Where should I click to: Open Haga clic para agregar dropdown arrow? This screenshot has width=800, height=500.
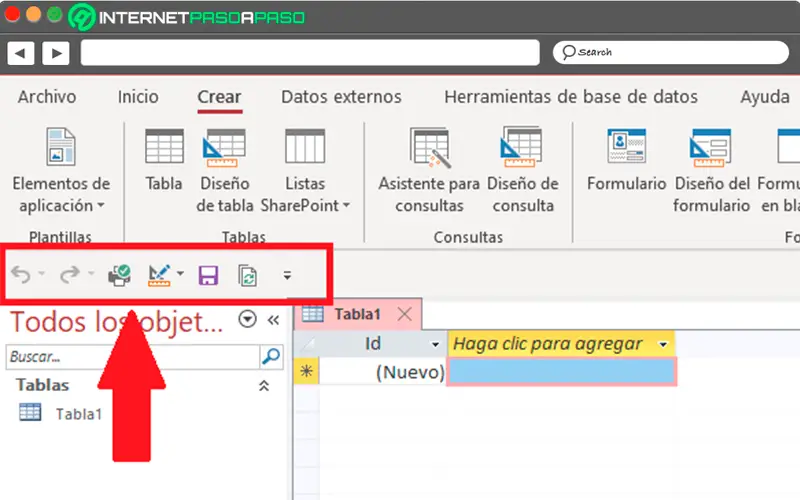663,344
